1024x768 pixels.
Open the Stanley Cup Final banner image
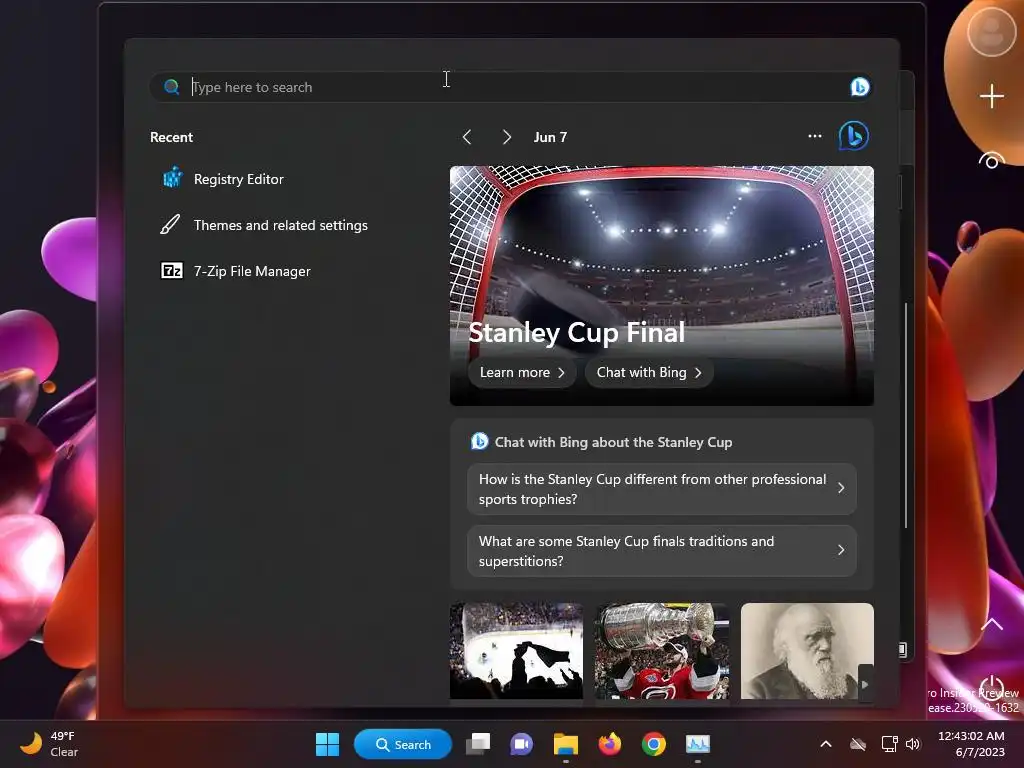point(662,285)
